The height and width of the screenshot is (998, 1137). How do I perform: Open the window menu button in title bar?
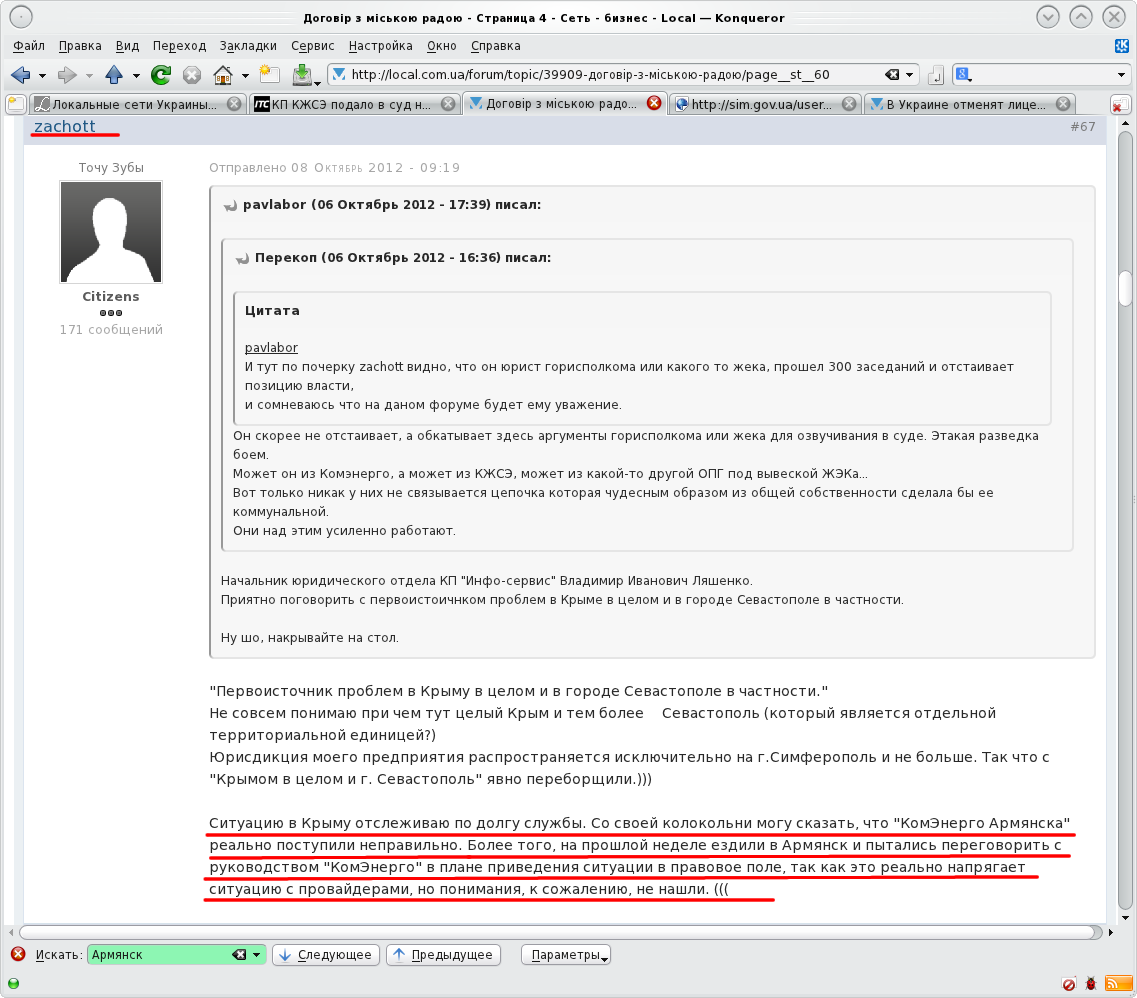(x=21, y=17)
